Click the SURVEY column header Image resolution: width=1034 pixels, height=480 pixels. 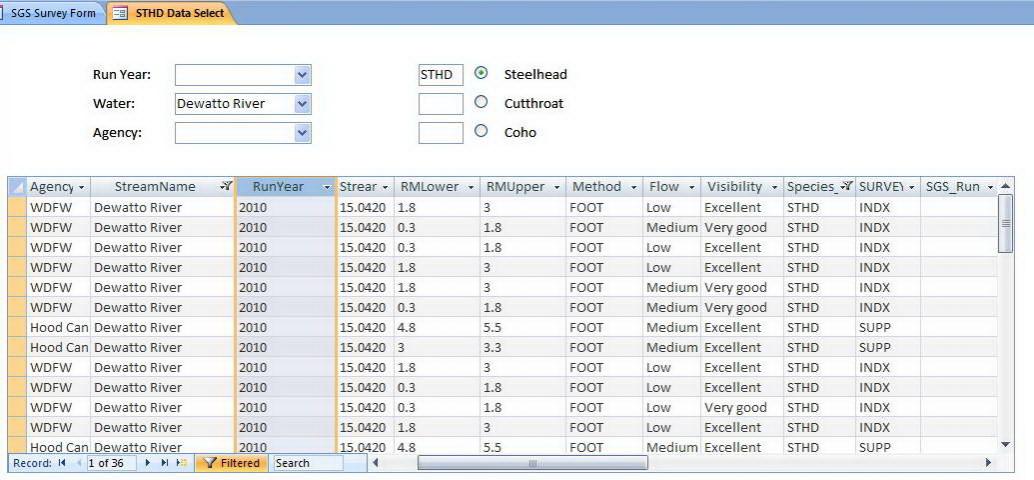coord(888,187)
